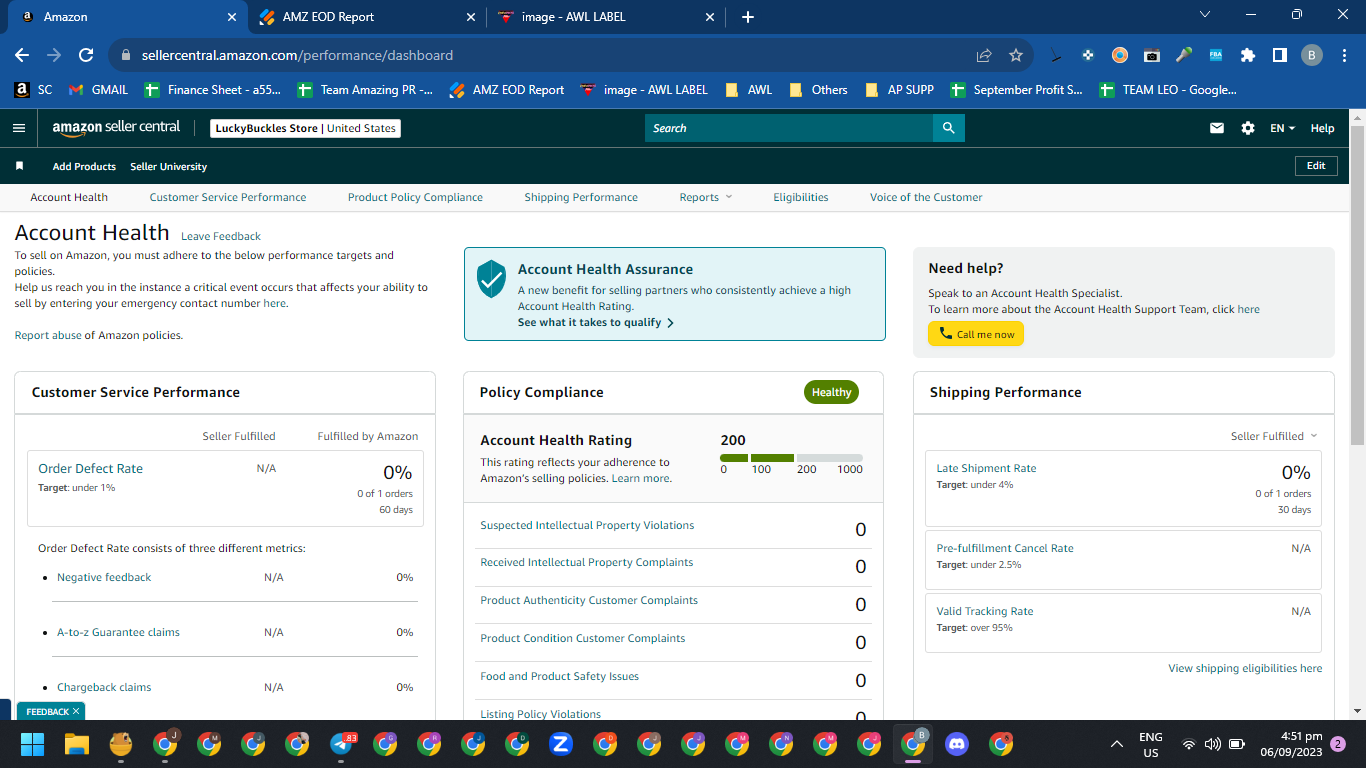Open the Others bookmark folder

(x=818, y=90)
